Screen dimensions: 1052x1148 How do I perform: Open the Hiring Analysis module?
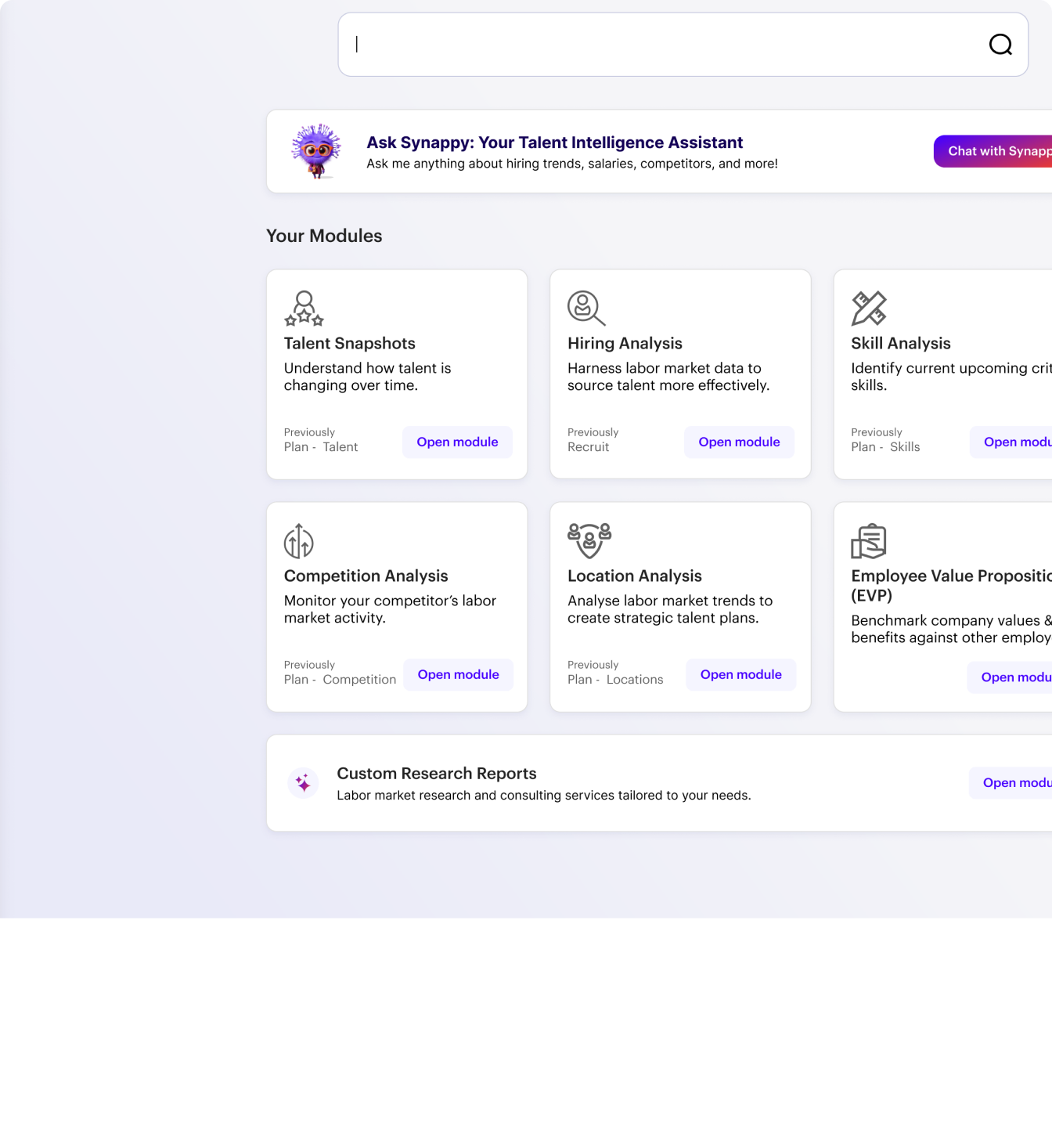[739, 442]
